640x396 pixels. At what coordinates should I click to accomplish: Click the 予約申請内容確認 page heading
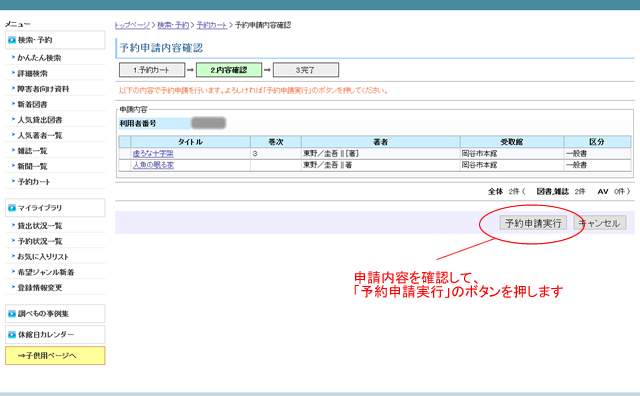tap(161, 48)
